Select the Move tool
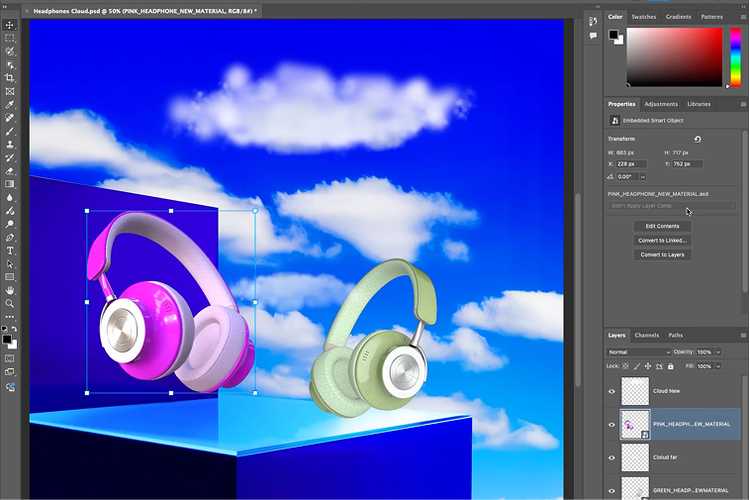This screenshot has width=750, height=500. click(x=10, y=24)
